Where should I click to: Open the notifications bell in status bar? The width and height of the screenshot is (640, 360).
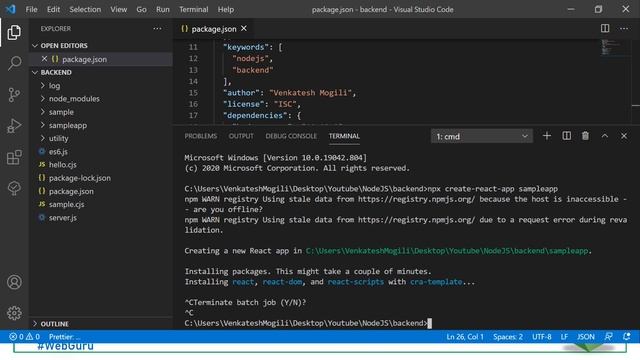pyautogui.click(x=627, y=337)
